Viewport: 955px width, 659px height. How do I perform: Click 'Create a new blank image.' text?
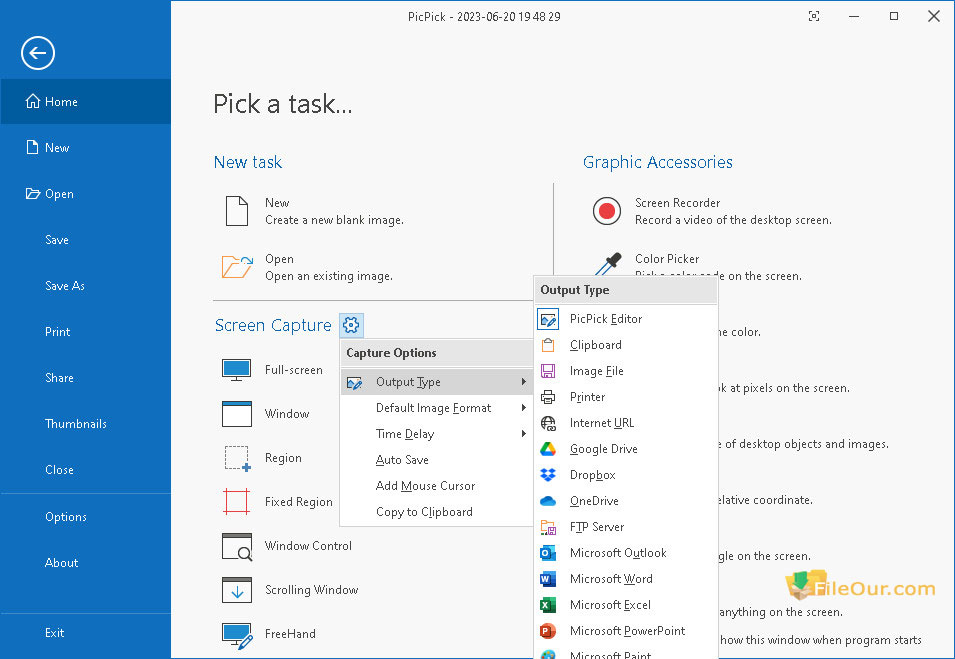click(x=334, y=220)
